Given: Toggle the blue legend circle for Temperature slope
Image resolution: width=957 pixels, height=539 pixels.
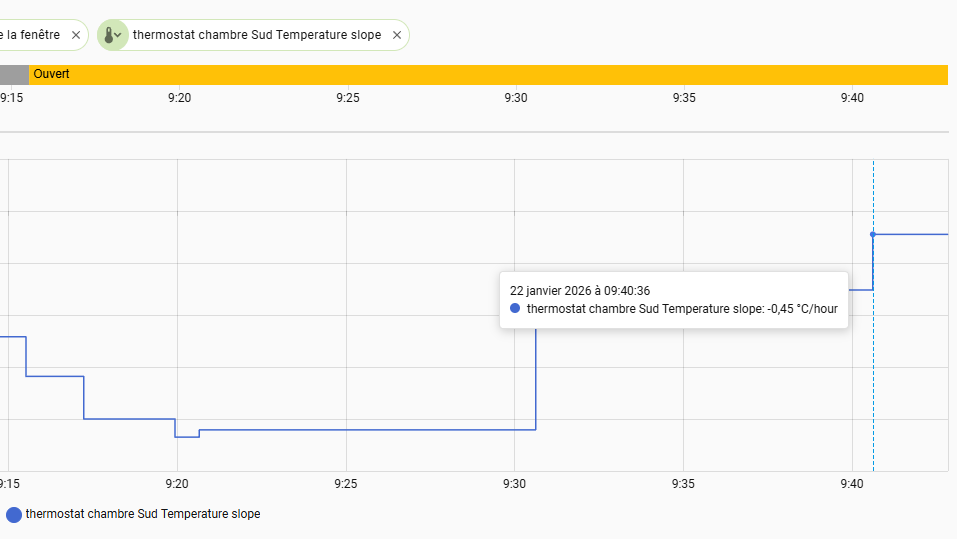Looking at the screenshot, I should [13, 515].
